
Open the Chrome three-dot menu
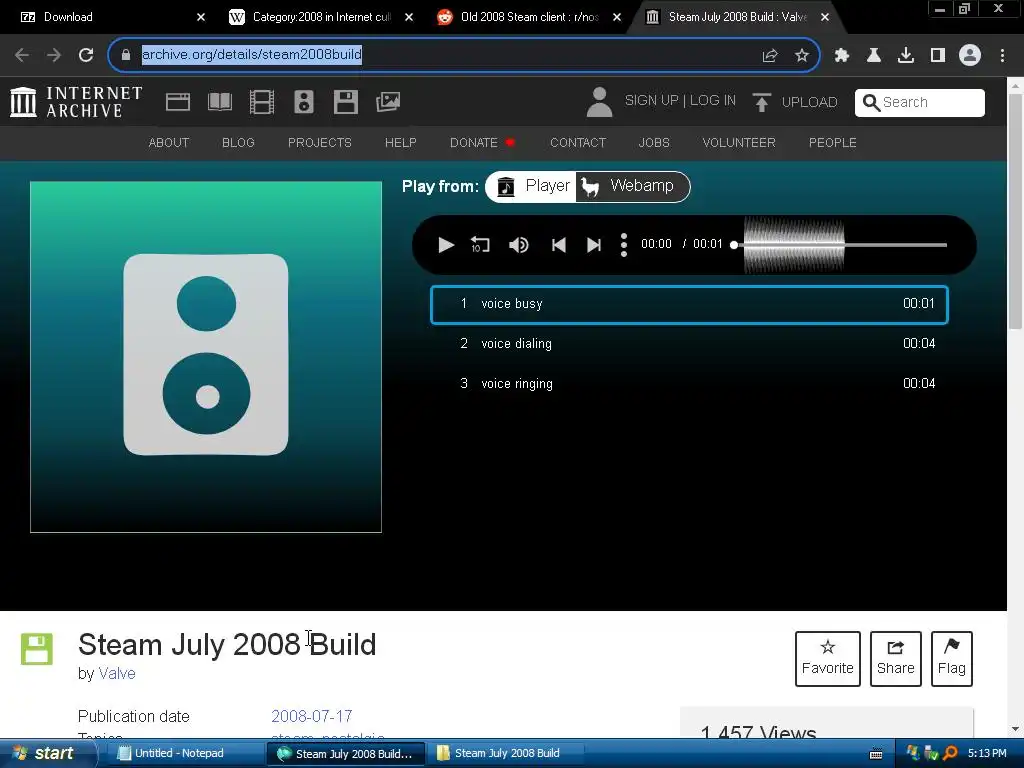tap(1002, 56)
